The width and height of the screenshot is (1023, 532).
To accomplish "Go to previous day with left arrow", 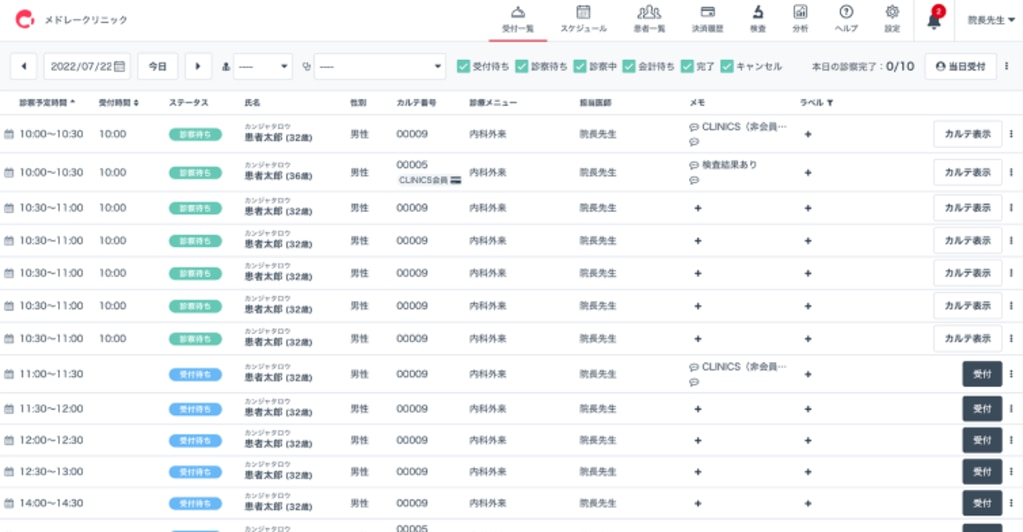I will pyautogui.click(x=23, y=66).
